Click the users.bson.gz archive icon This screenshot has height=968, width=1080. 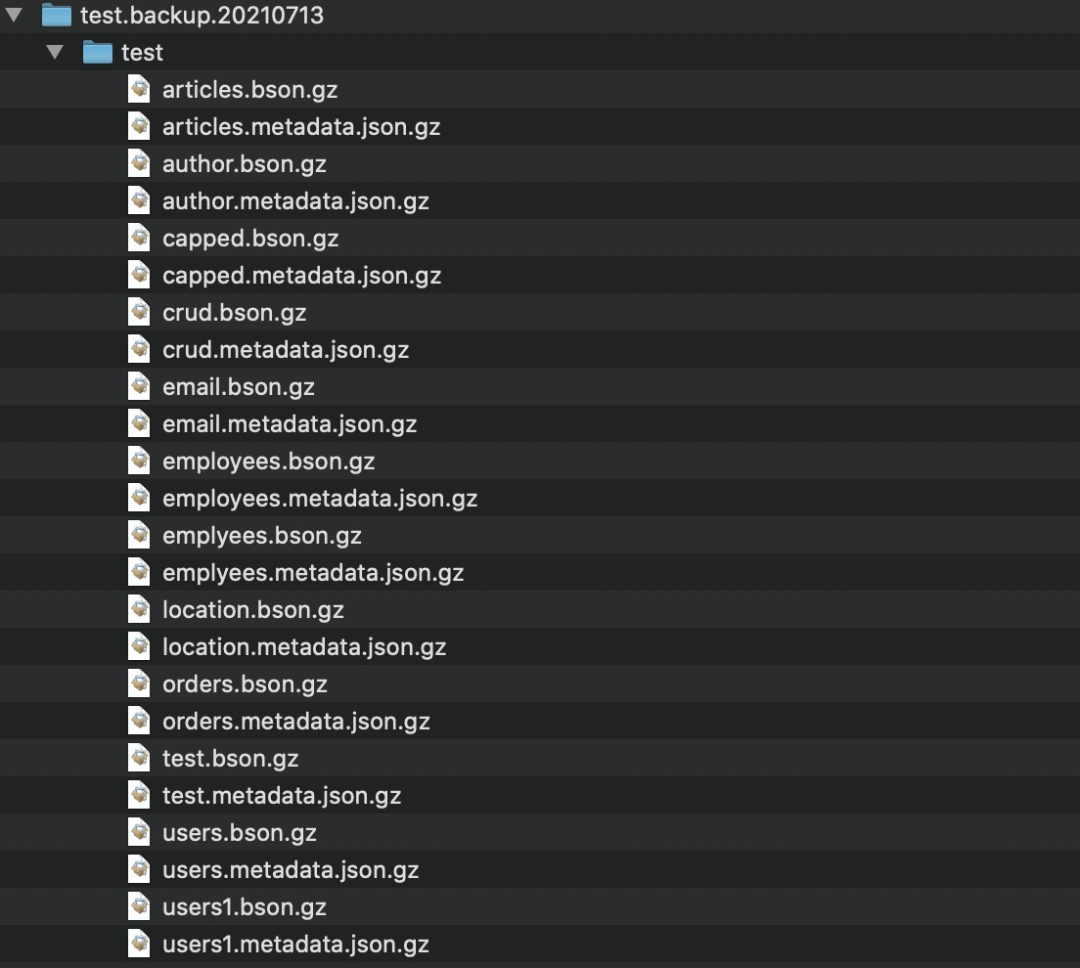point(139,833)
